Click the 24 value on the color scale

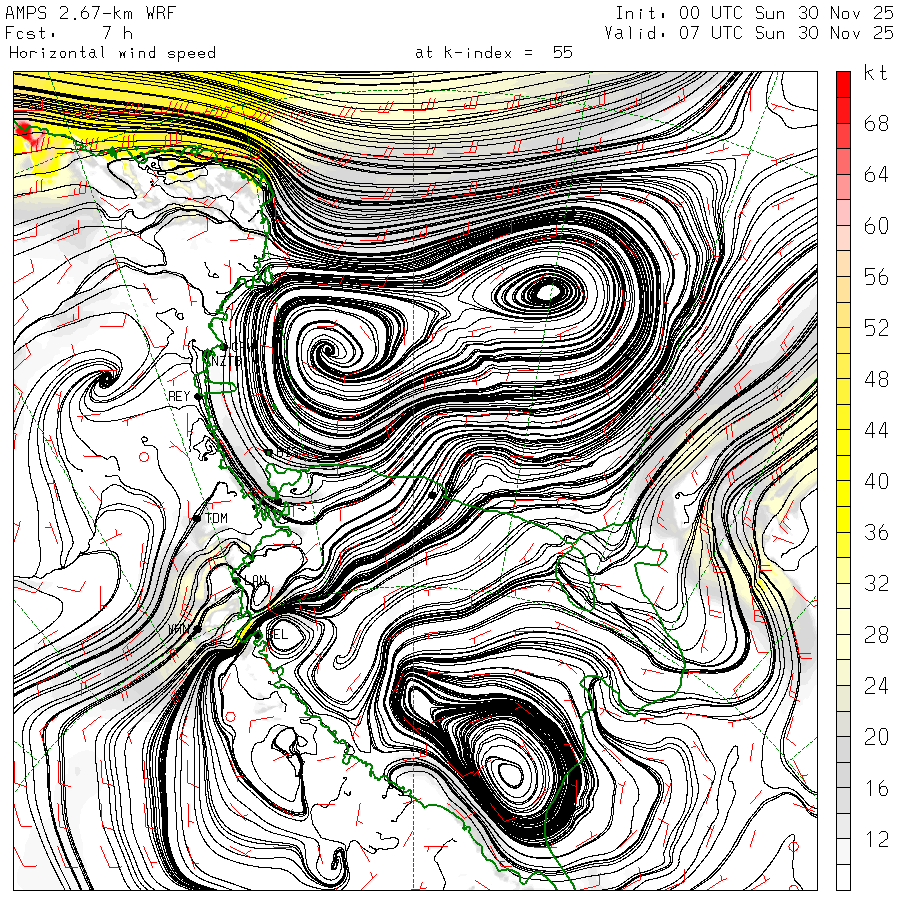tap(876, 685)
